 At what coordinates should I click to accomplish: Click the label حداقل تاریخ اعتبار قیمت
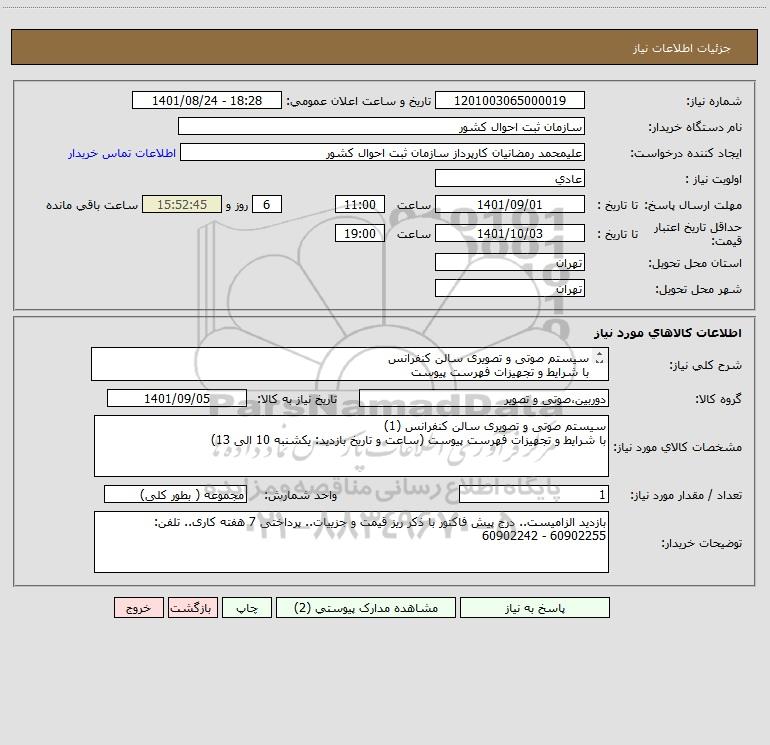(x=698, y=234)
